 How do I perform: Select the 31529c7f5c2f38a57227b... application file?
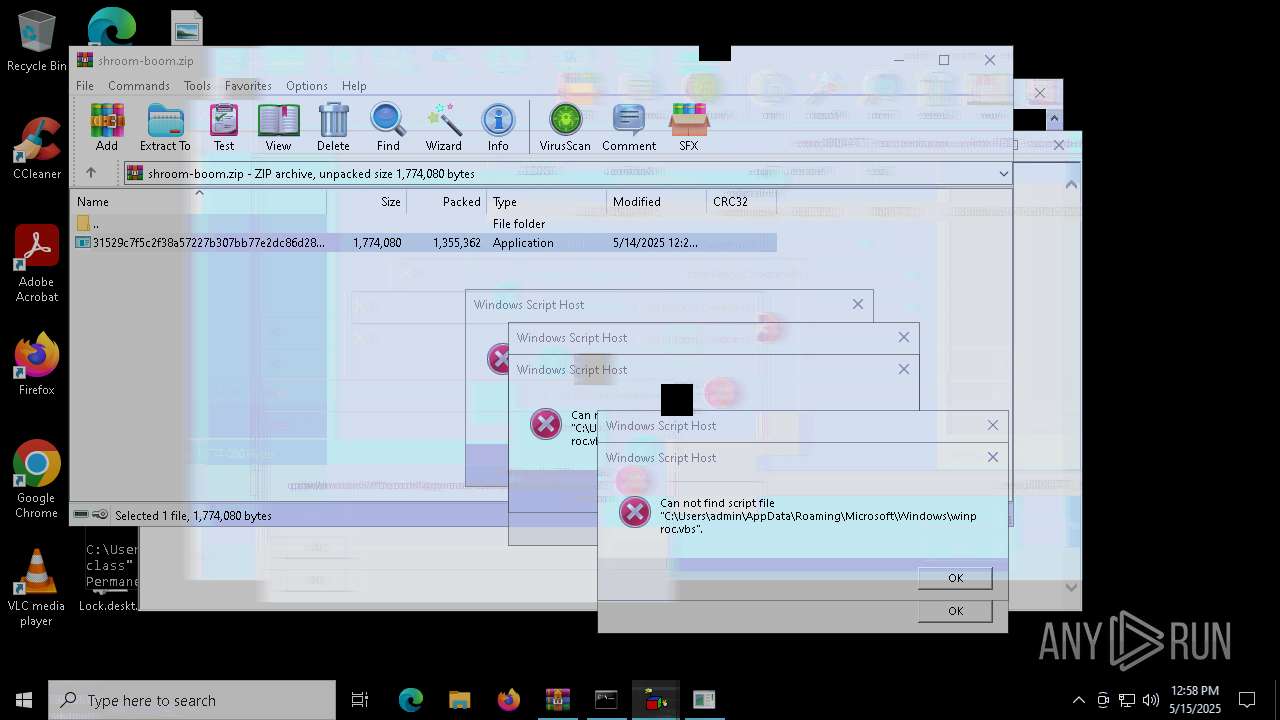point(425,243)
